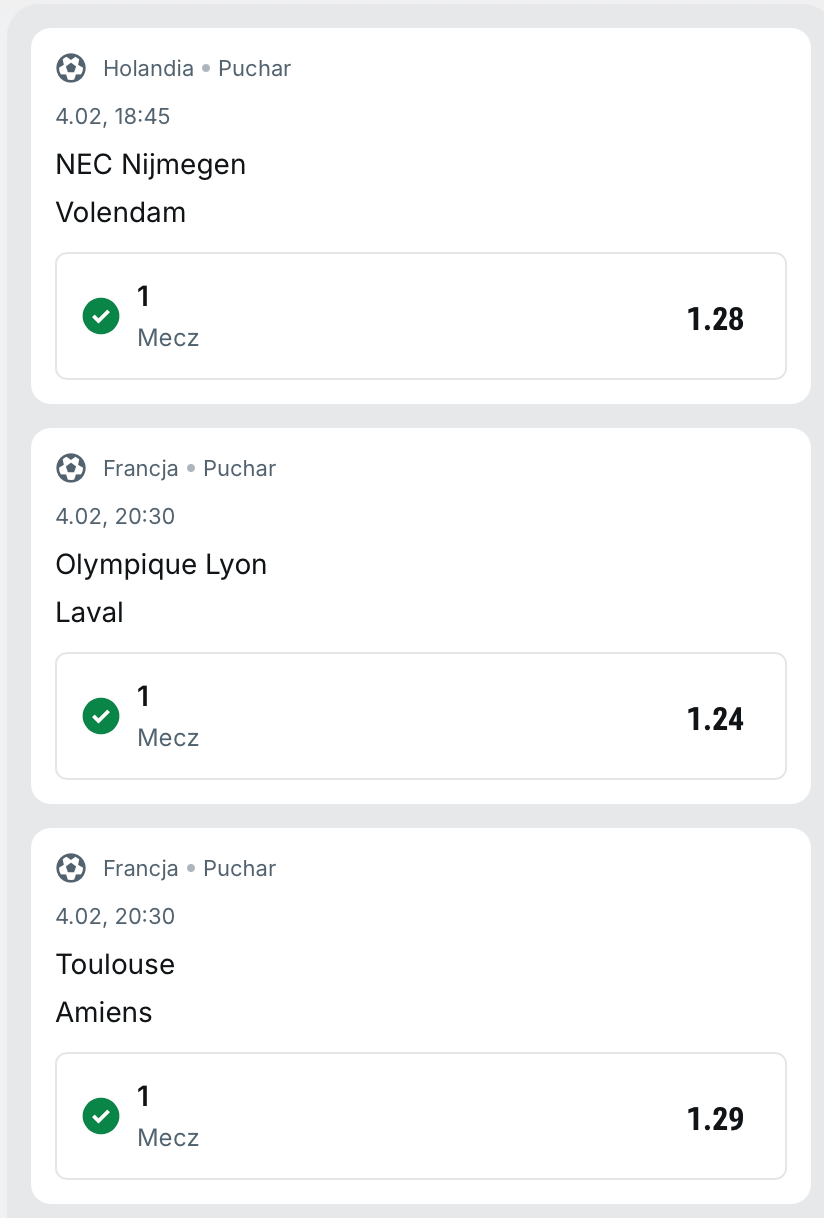This screenshot has width=824, height=1218.
Task: Select the 1.24 odds value
Action: point(715,719)
